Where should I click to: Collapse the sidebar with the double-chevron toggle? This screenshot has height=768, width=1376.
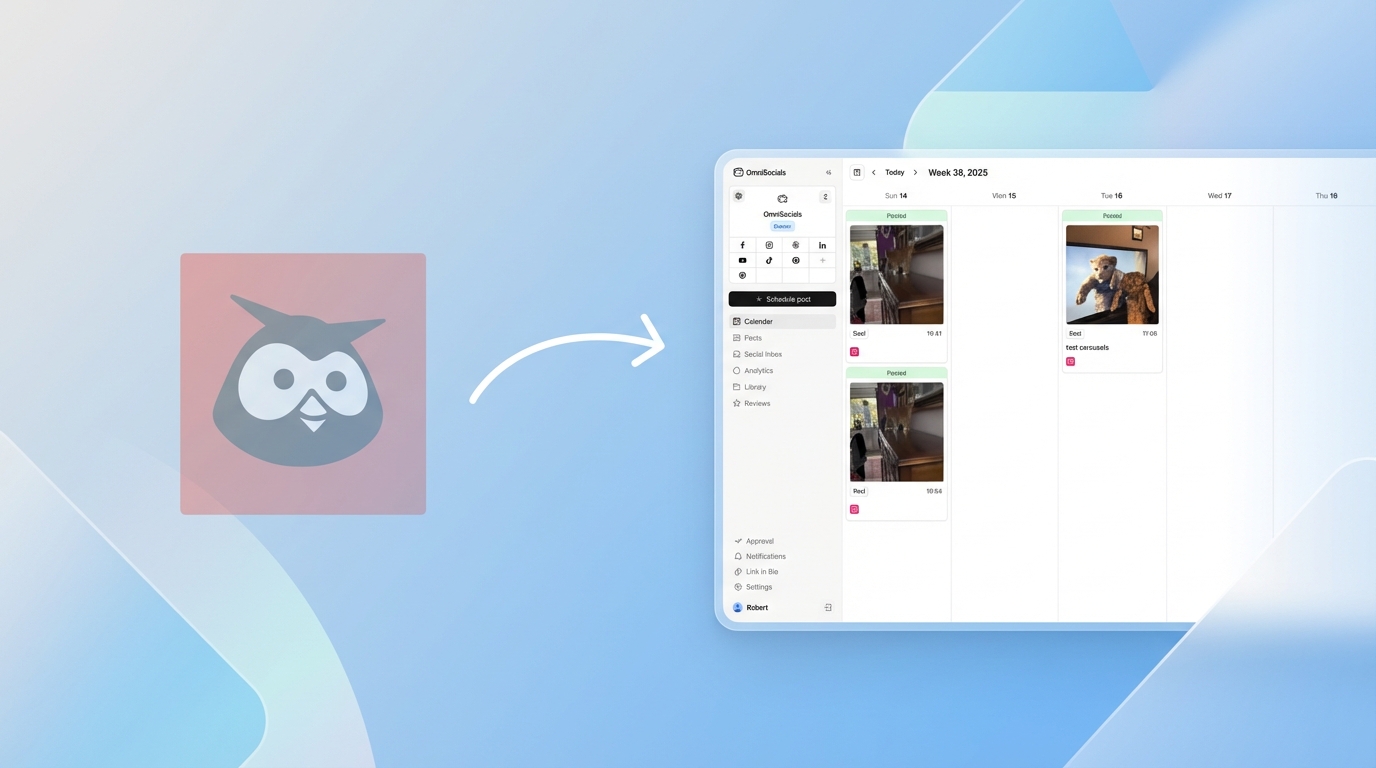coord(828,172)
